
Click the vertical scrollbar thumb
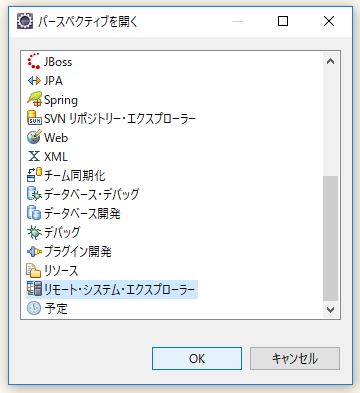(330, 238)
